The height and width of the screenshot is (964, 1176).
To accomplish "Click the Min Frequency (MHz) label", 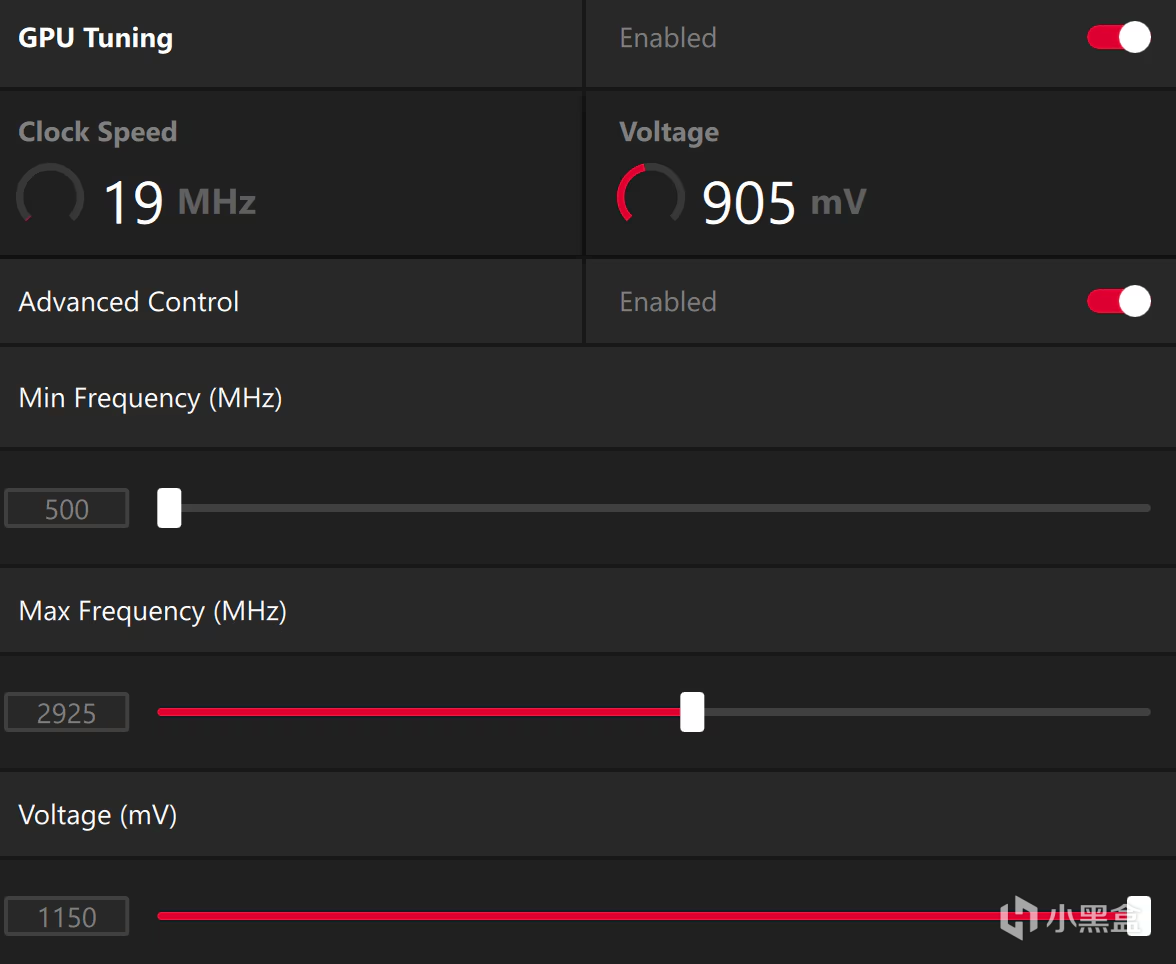I will pyautogui.click(x=151, y=398).
